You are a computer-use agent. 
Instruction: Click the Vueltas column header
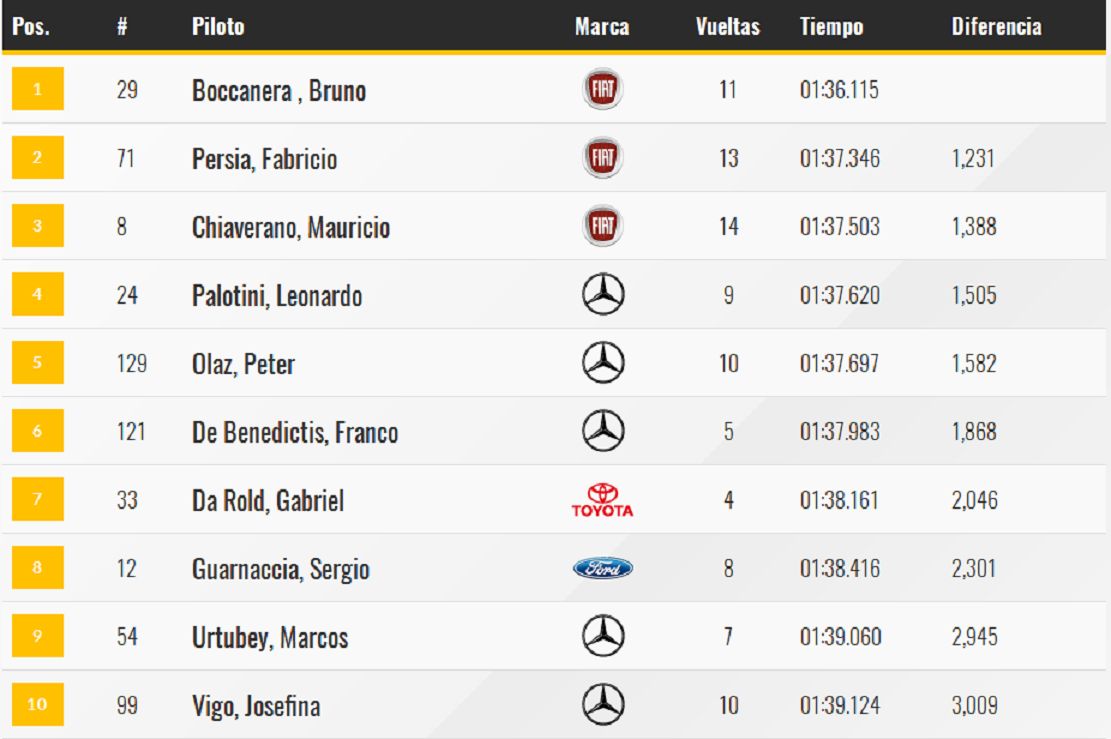pyautogui.click(x=728, y=26)
